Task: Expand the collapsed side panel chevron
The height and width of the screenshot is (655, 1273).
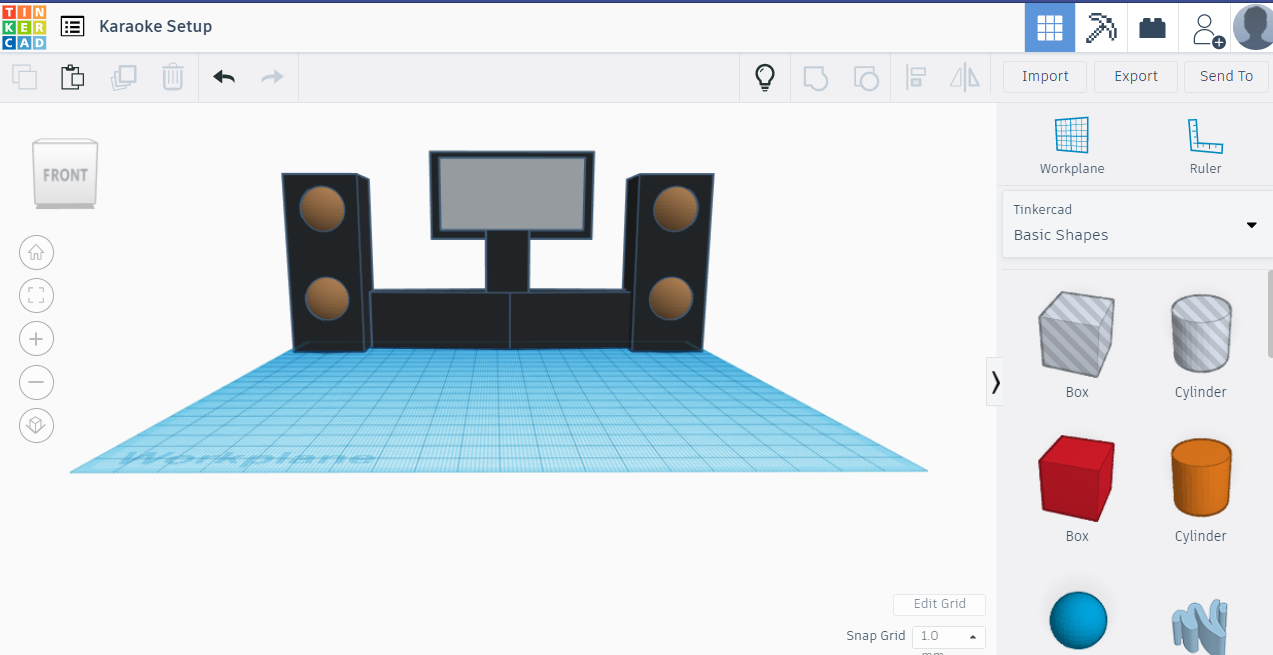Action: (995, 381)
